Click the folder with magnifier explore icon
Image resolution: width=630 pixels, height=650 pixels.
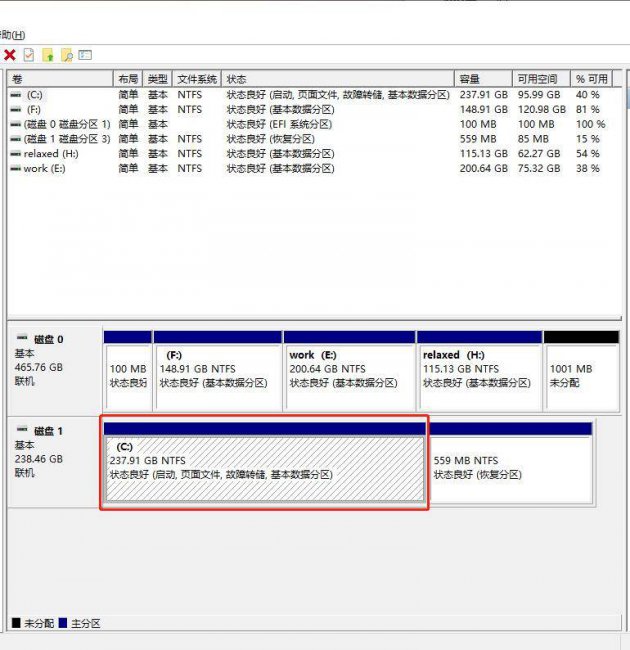pyautogui.click(x=67, y=55)
